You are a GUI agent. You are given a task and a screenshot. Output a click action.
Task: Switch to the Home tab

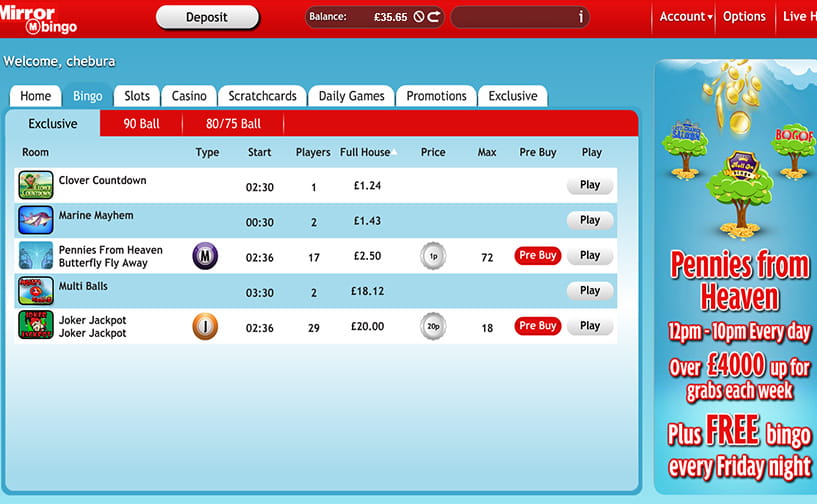click(35, 96)
